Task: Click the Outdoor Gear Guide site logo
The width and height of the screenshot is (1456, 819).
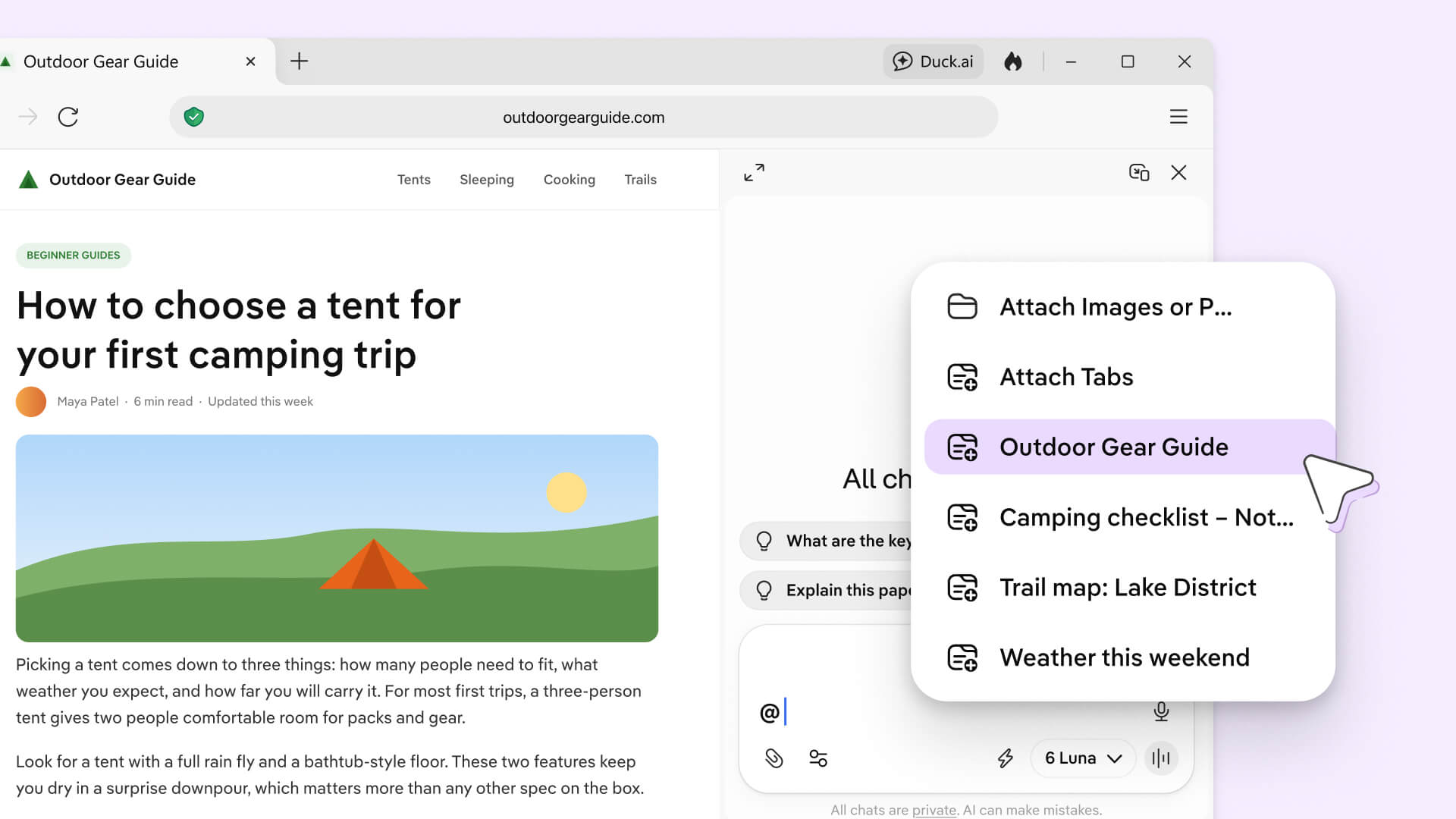Action: (x=106, y=180)
